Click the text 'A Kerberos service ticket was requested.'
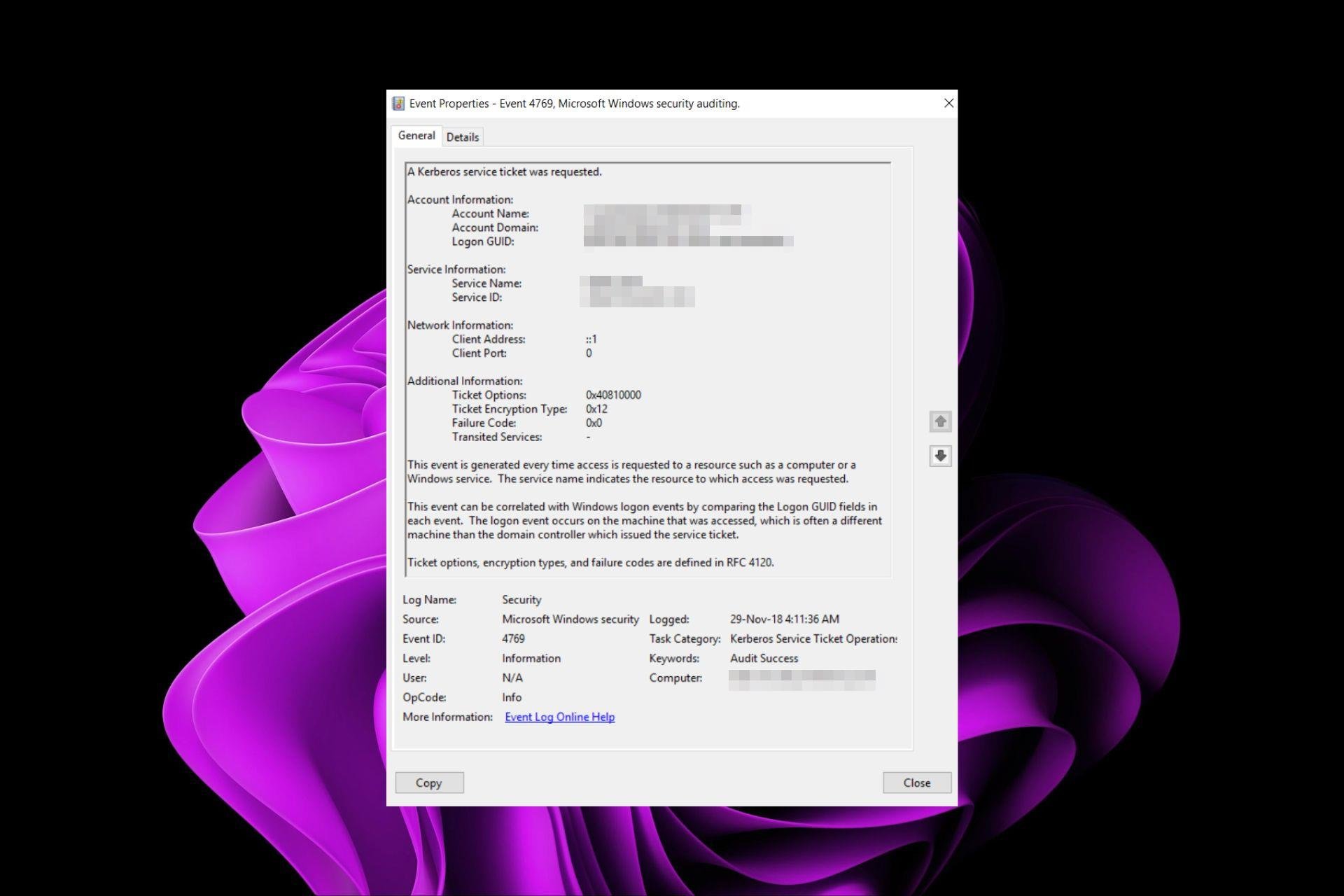 click(x=505, y=171)
